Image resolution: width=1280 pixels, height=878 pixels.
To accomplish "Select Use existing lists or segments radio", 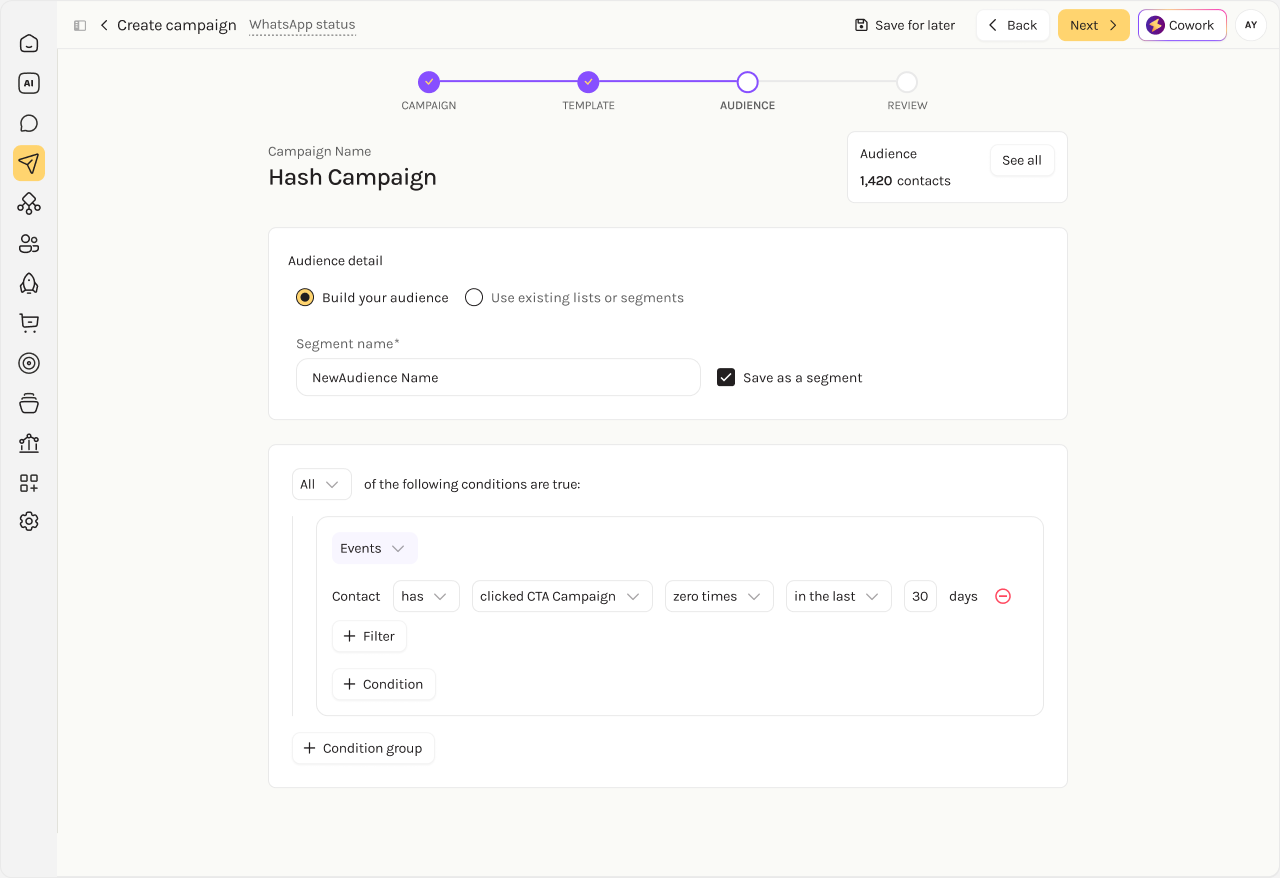I will (x=474, y=297).
